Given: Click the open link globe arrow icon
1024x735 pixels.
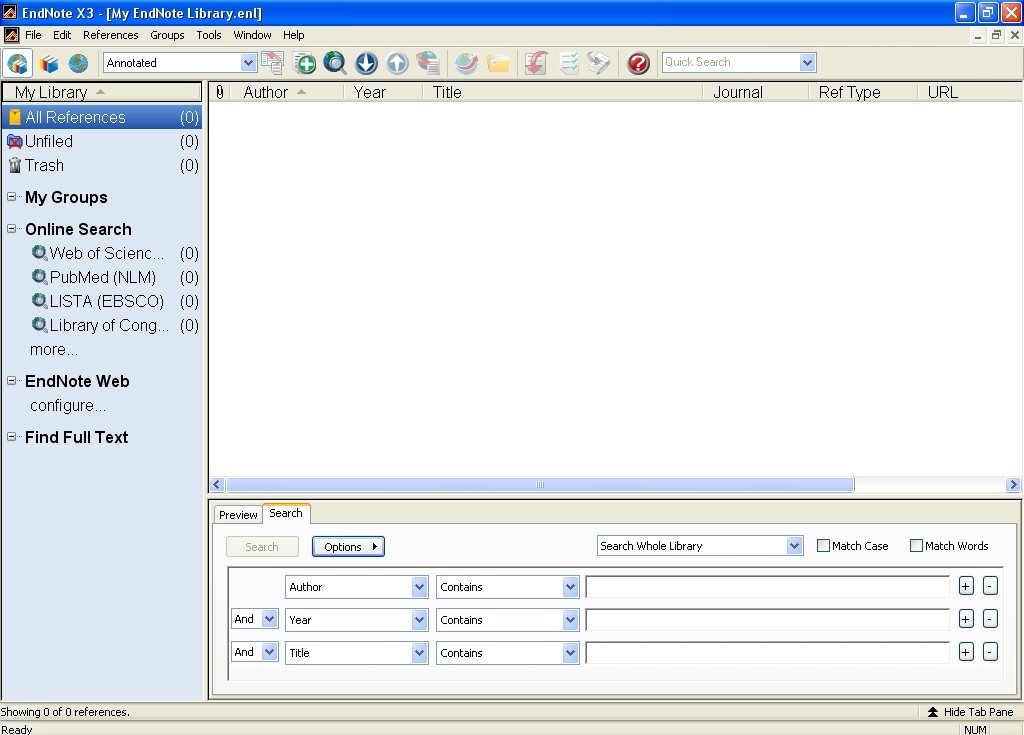Looking at the screenshot, I should click(466, 63).
